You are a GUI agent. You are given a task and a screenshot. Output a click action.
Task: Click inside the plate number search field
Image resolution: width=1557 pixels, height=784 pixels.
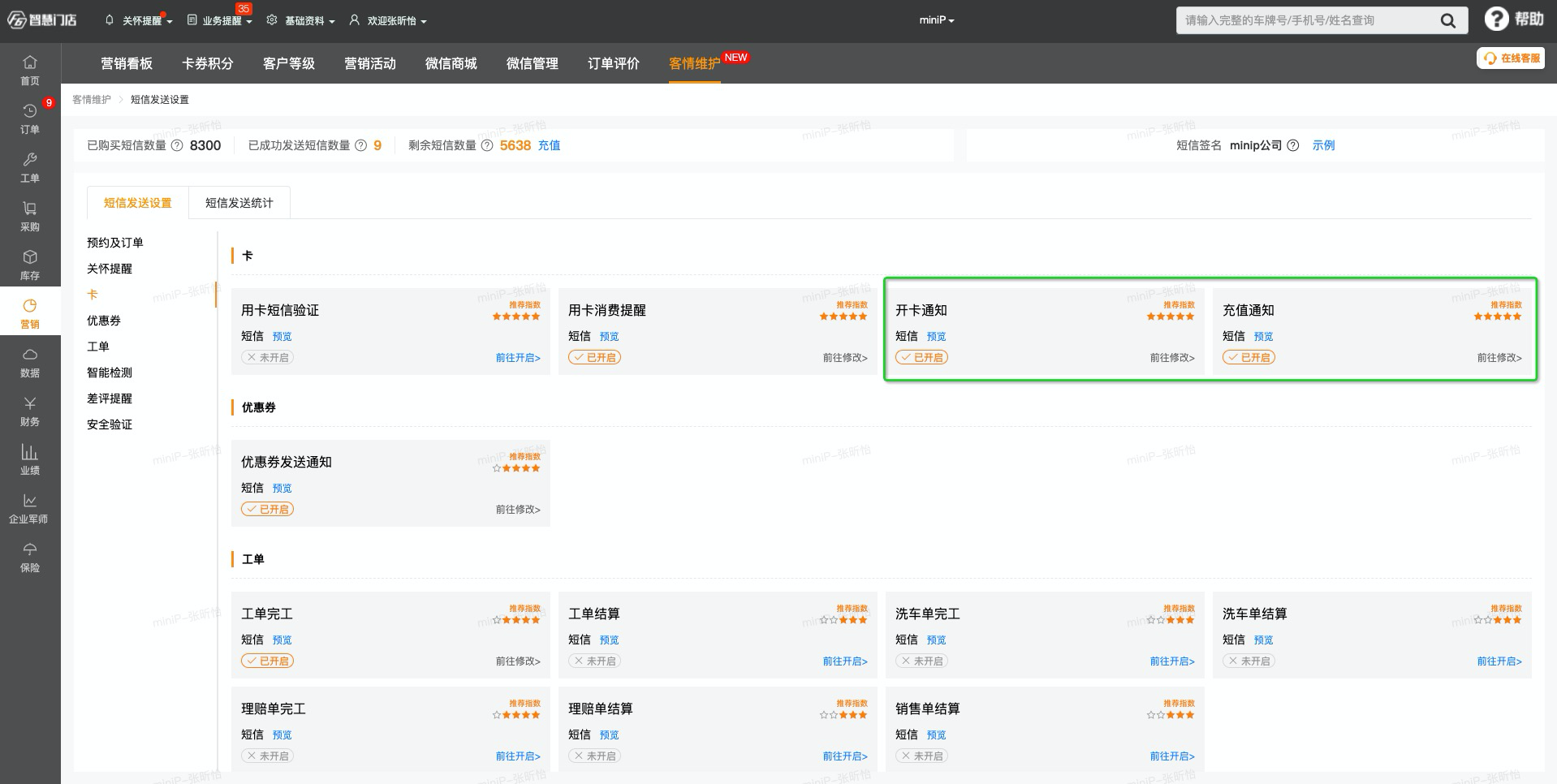(1307, 20)
